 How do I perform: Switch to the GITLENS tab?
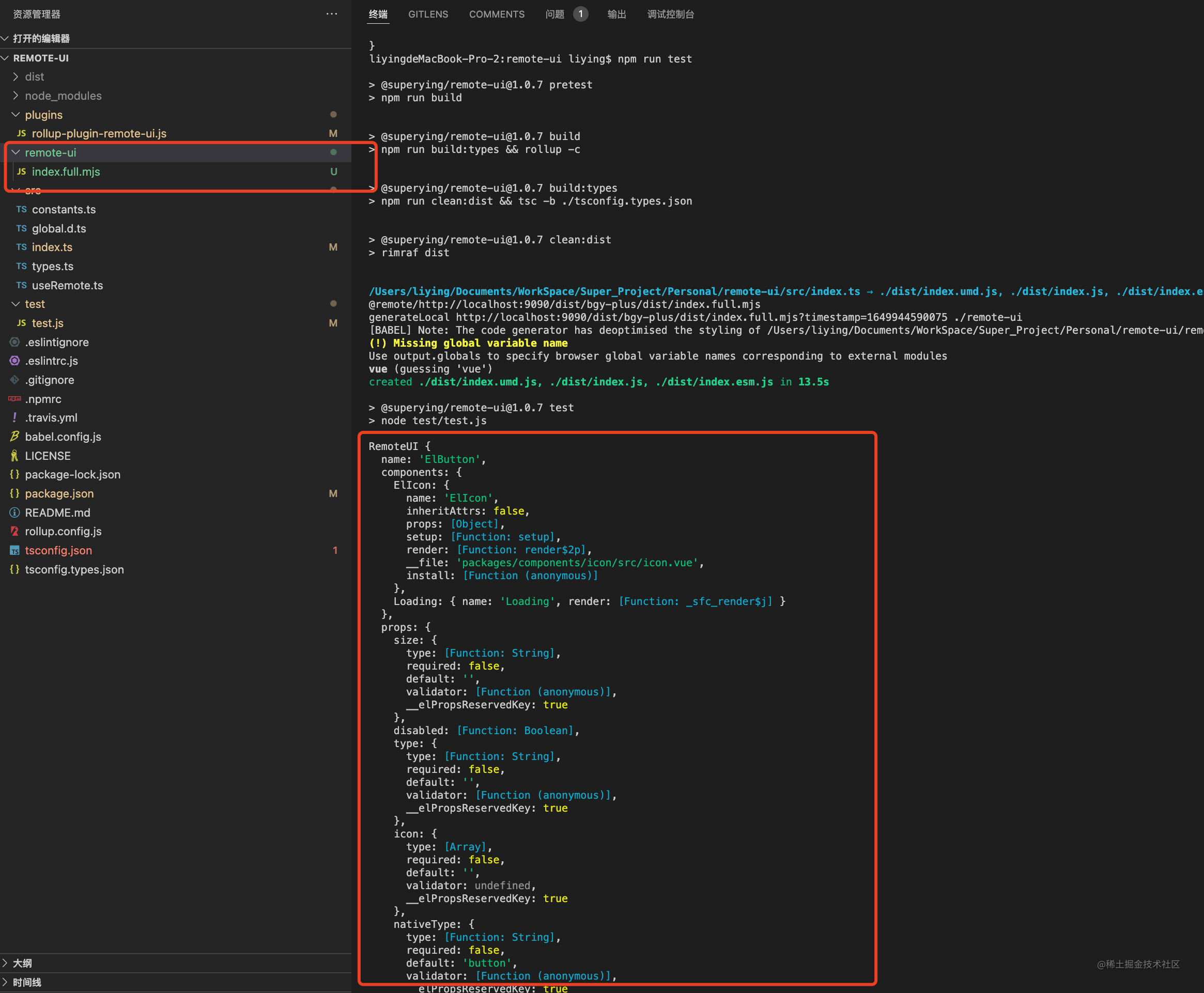tap(428, 14)
